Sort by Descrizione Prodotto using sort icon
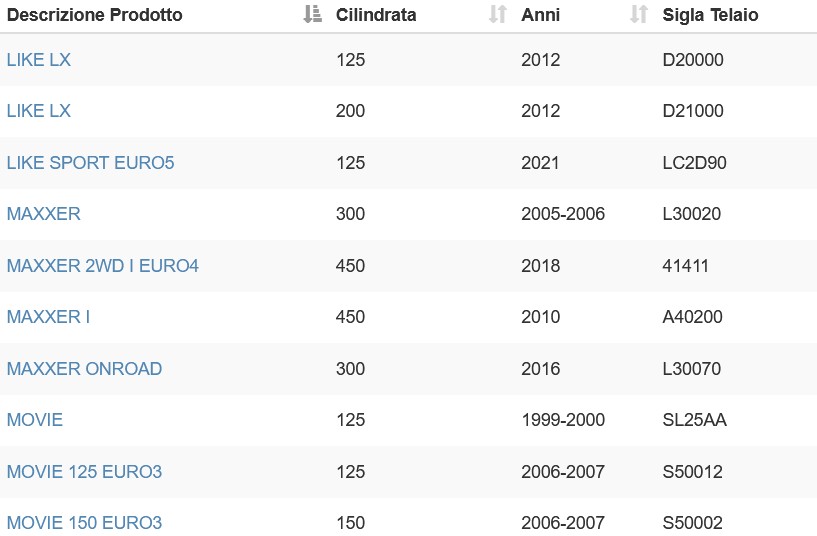 point(313,15)
